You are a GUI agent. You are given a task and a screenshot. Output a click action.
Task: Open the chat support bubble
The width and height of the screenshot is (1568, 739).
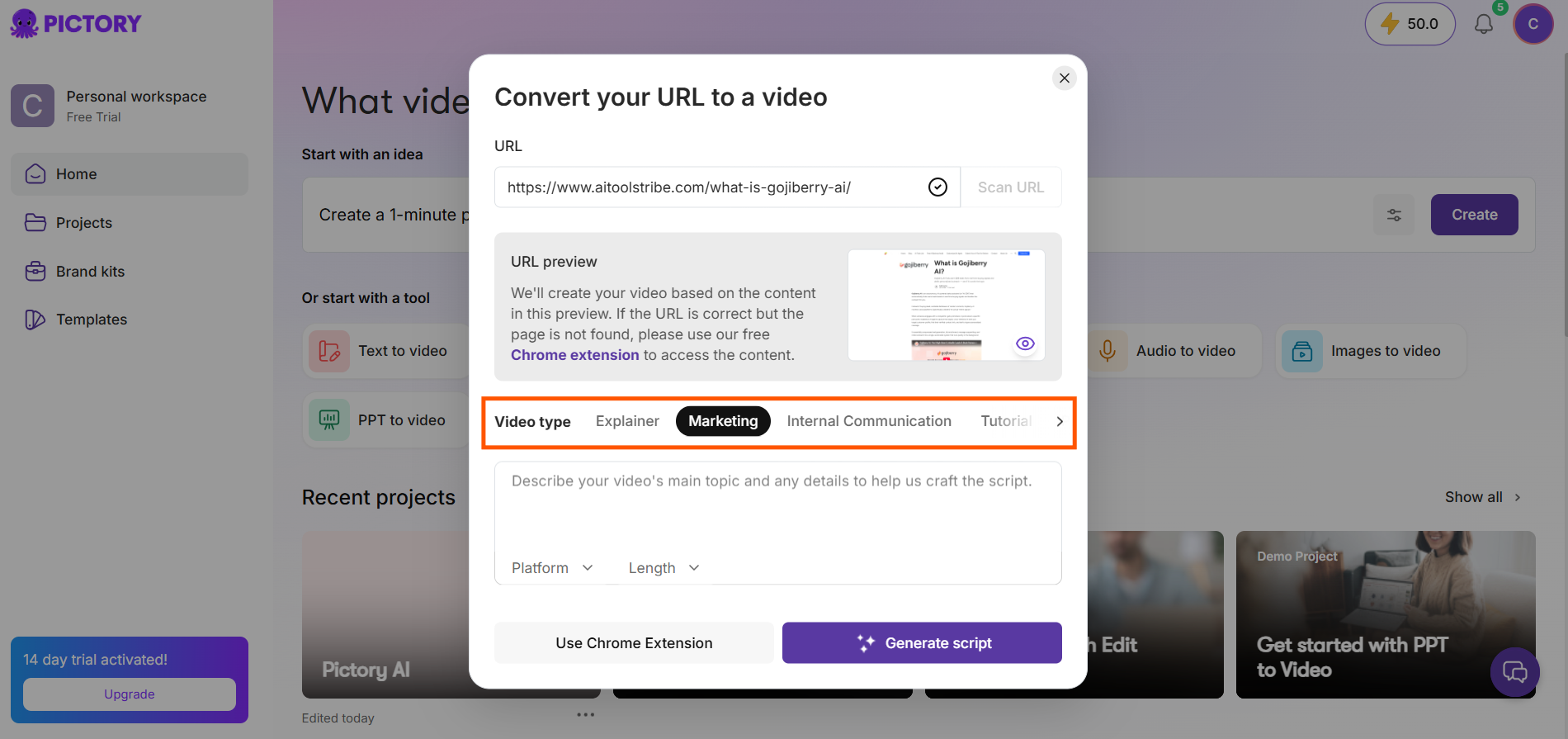tap(1515, 672)
